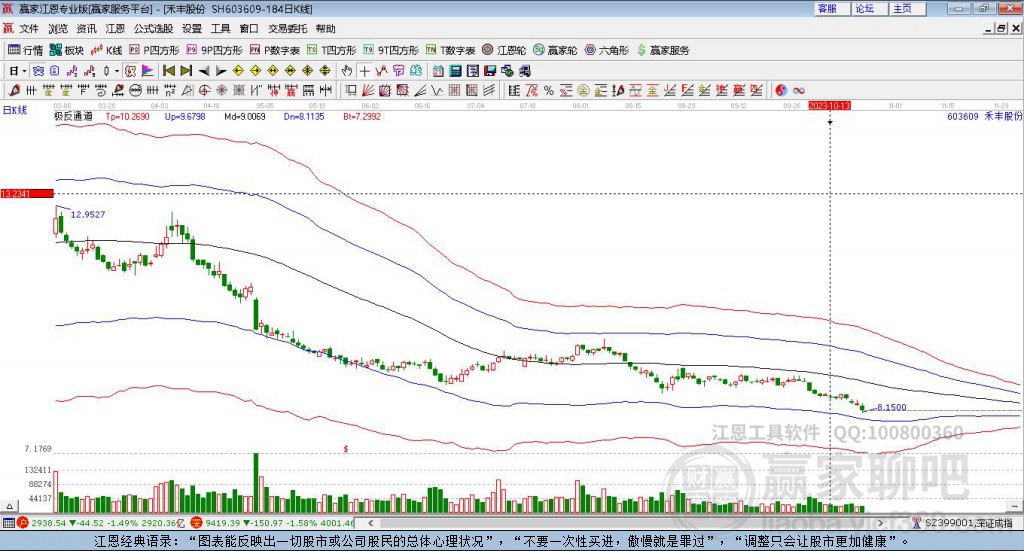Open the 工具 menu
Image resolution: width=1024 pixels, height=551 pixels.
221,29
